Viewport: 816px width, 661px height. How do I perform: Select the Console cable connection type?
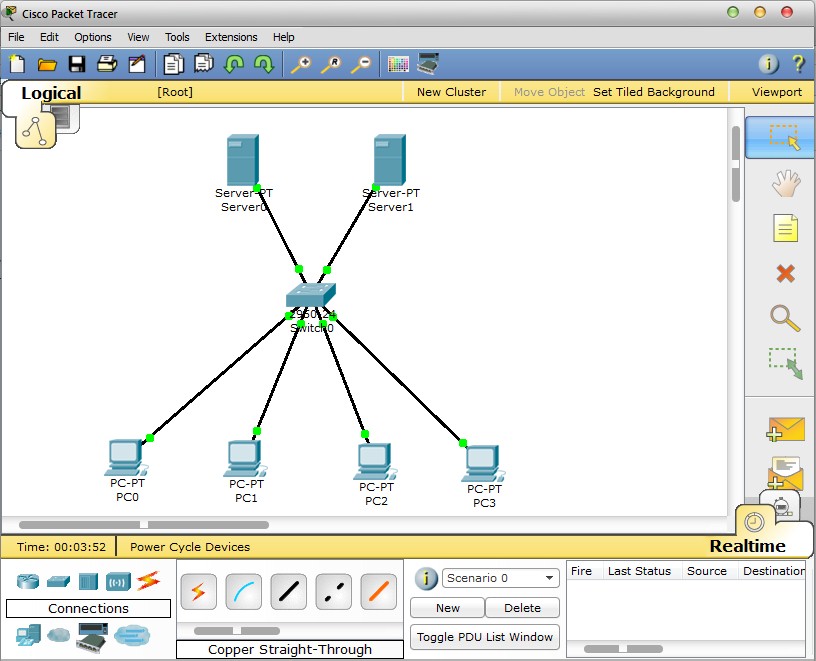pyautogui.click(x=243, y=592)
